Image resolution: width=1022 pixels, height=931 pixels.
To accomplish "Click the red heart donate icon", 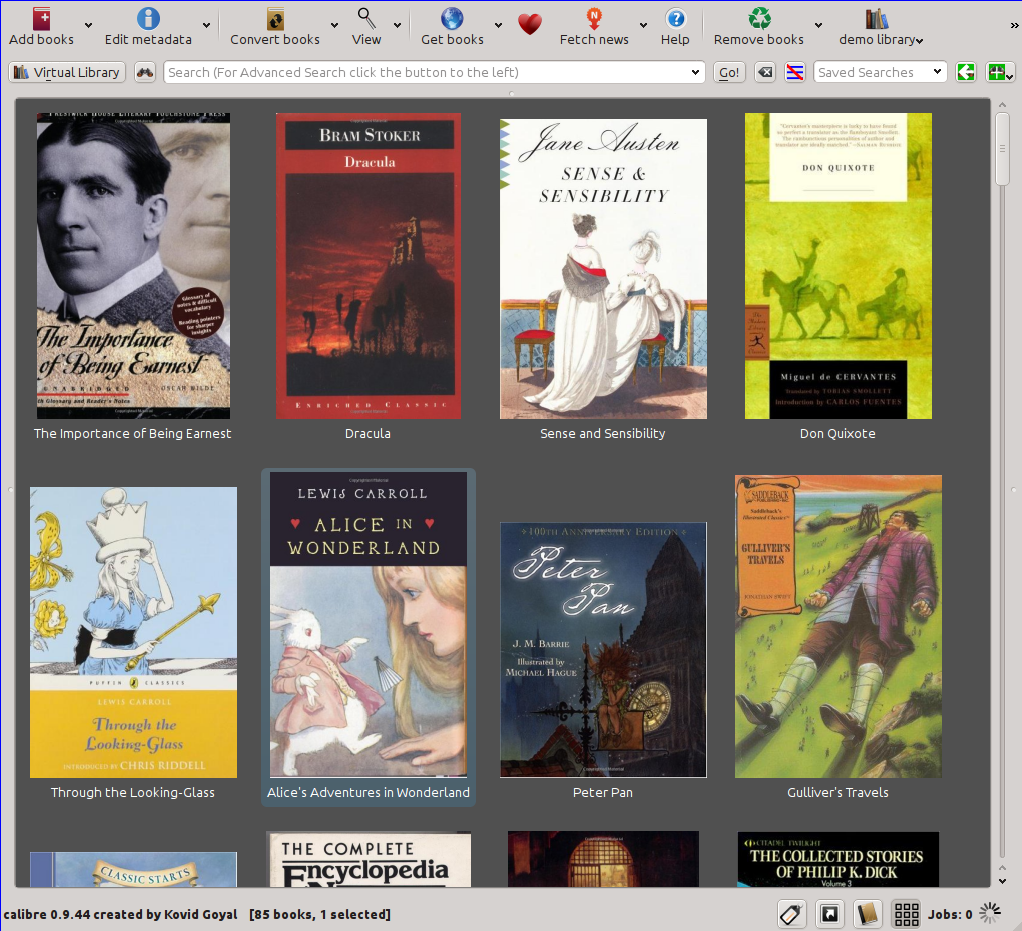I will pos(529,25).
